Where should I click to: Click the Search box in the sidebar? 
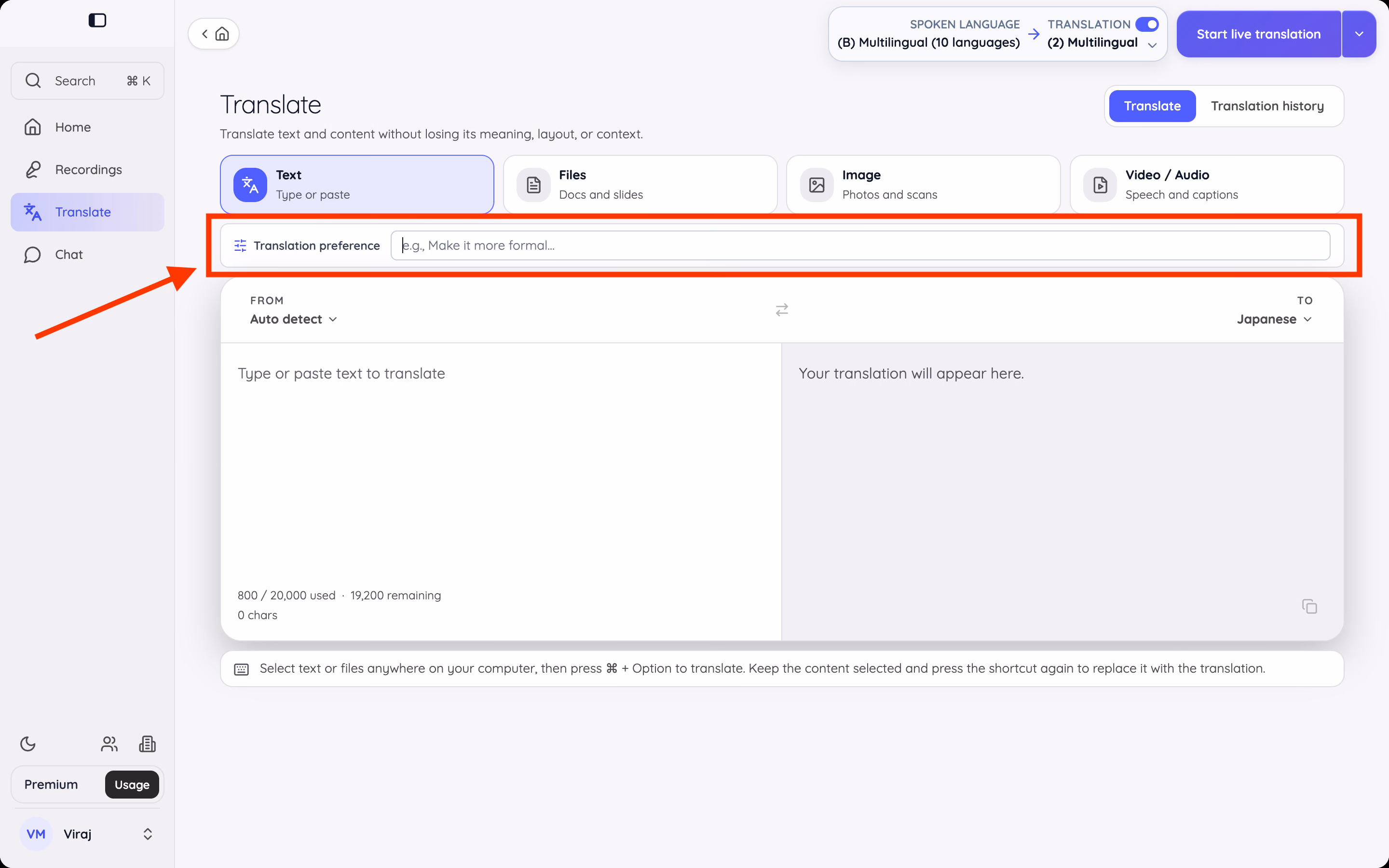[87, 81]
